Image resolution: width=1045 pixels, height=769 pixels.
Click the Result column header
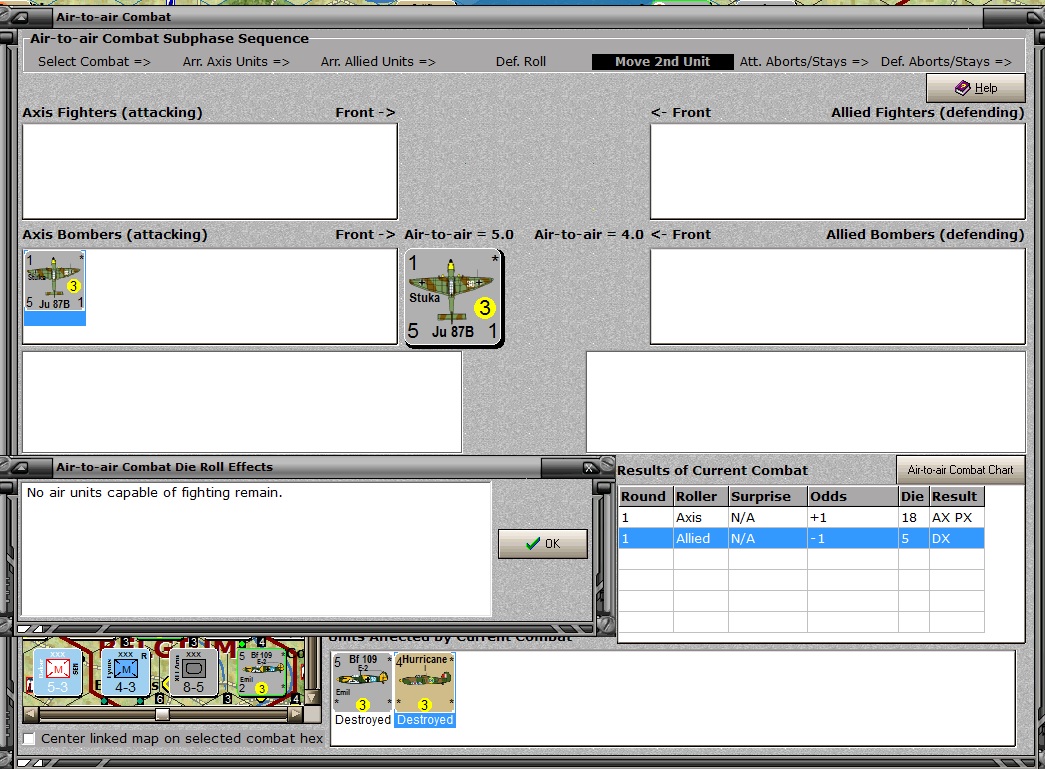click(x=956, y=496)
